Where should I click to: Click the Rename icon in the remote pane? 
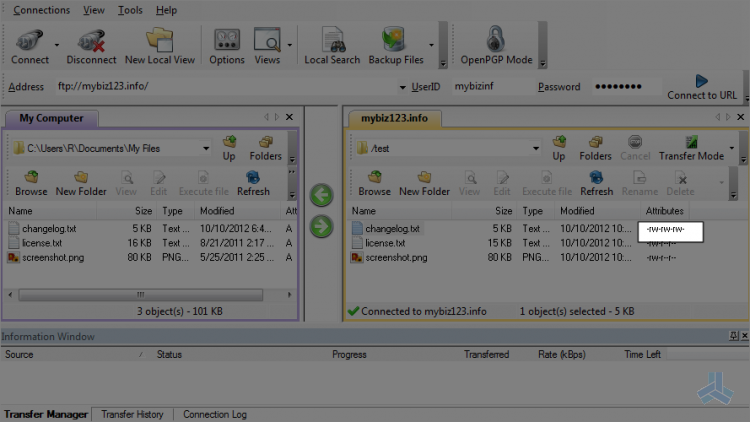[x=640, y=184]
